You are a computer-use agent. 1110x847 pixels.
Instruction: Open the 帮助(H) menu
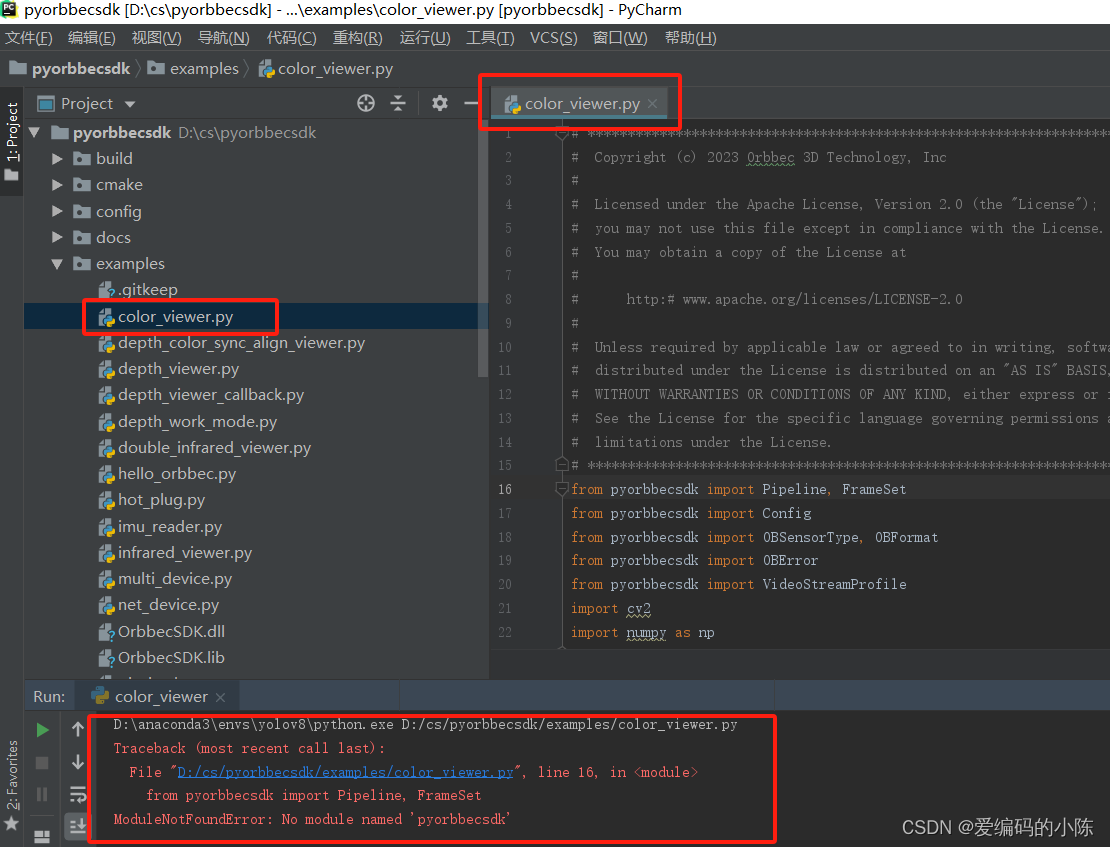point(690,38)
